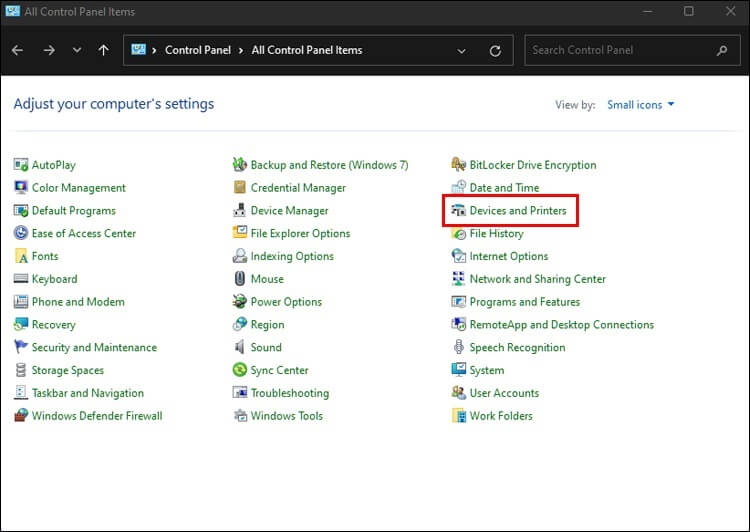This screenshot has width=750, height=532.
Task: Expand chevron between Control Panel and All Control Panel Items
Action: pos(241,50)
